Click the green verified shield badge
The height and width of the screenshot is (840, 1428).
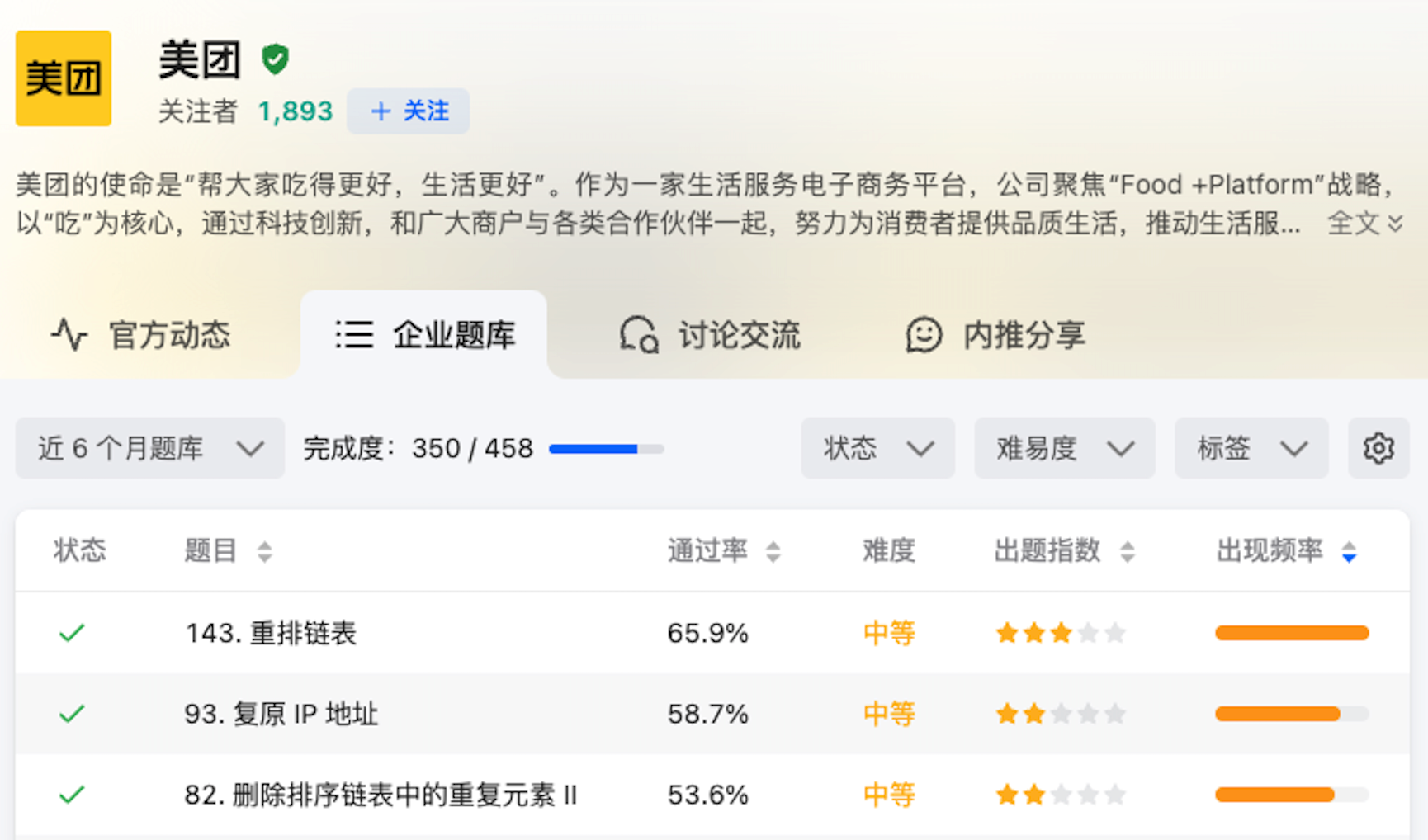[x=275, y=59]
